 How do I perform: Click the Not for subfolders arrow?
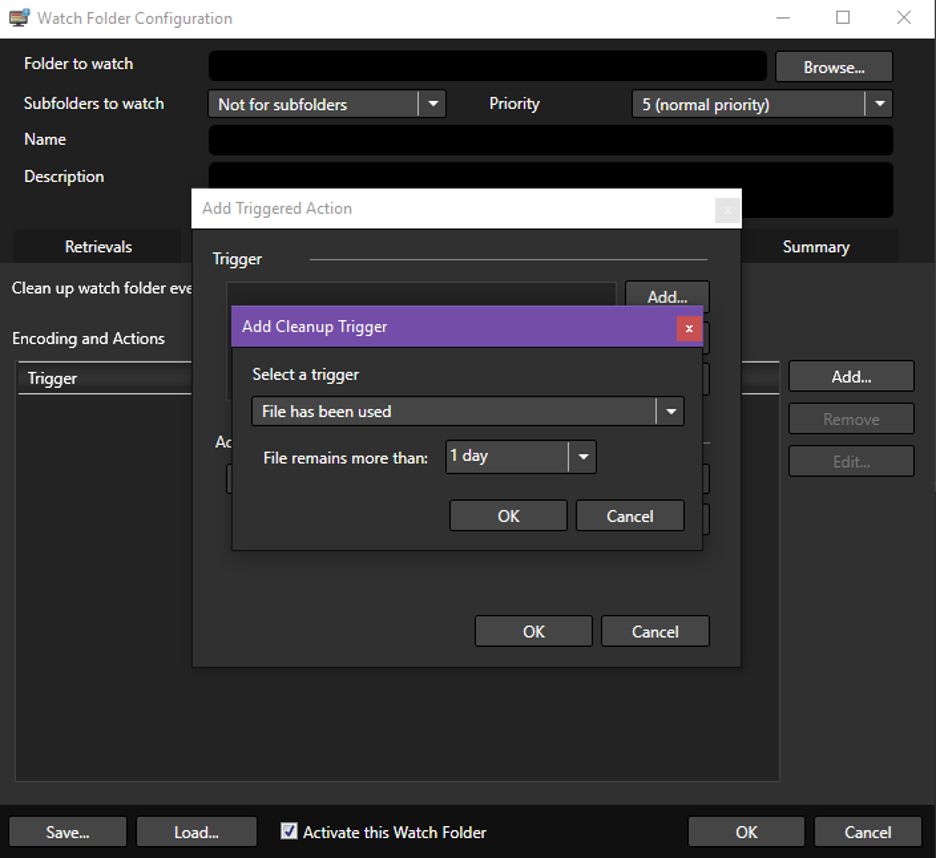433,104
